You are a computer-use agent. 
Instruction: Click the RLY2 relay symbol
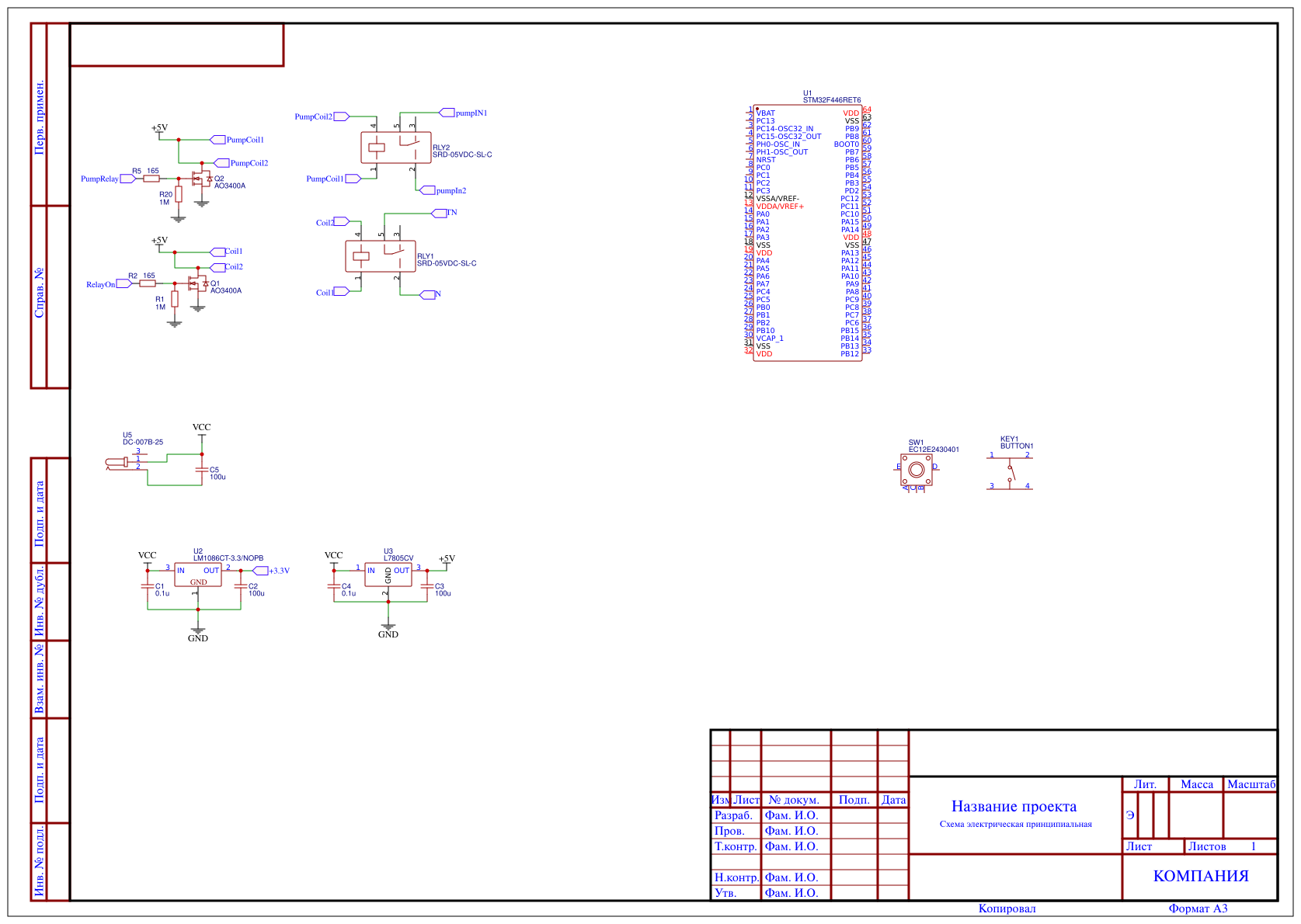tap(395, 148)
